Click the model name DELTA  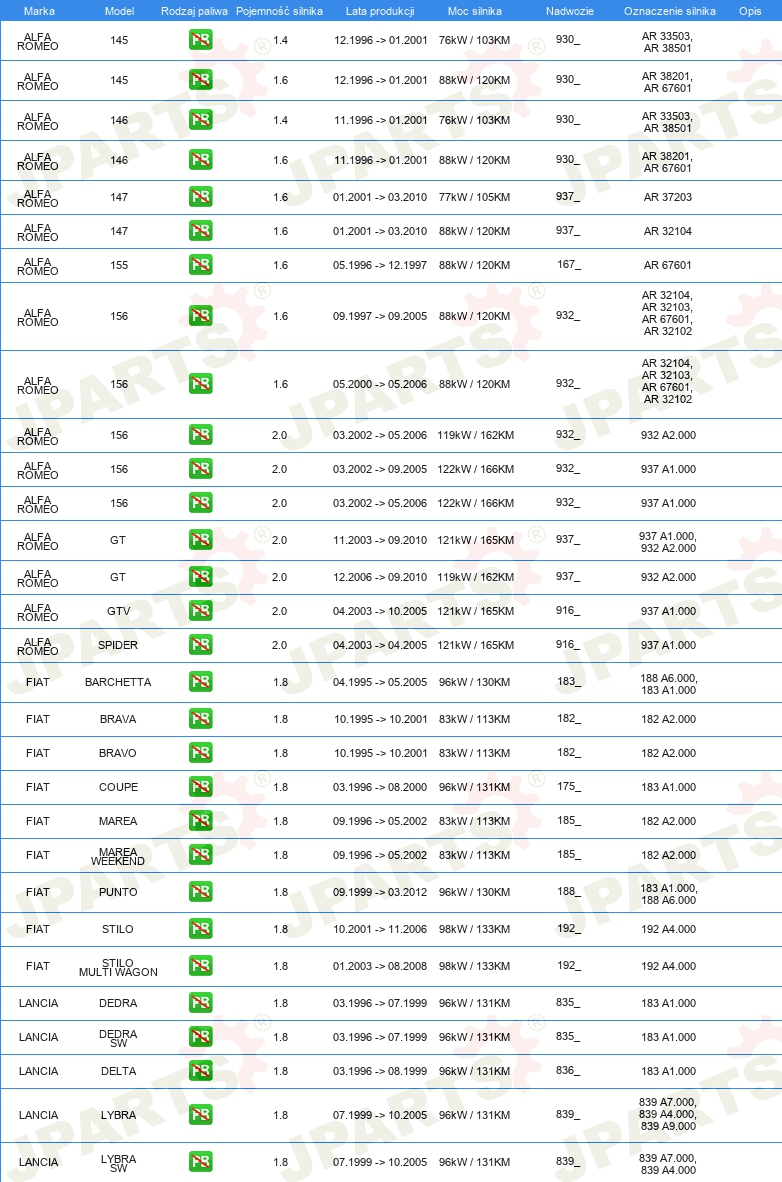tap(118, 1071)
